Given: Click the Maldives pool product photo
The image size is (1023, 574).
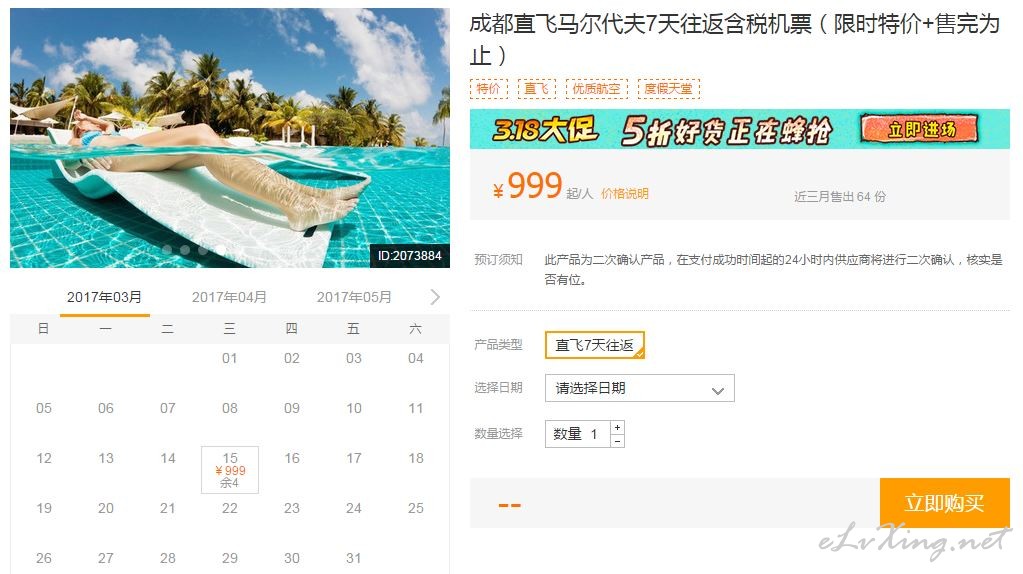Looking at the screenshot, I should pos(230,138).
